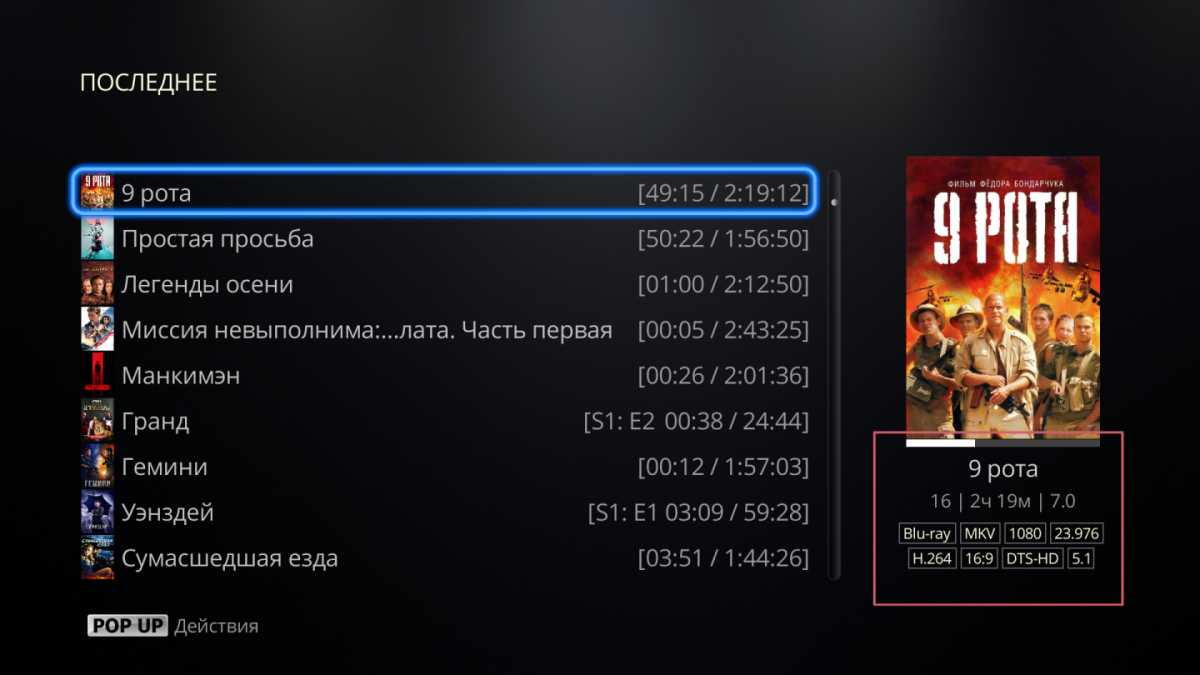Select the Манкимэн list entry

click(445, 376)
